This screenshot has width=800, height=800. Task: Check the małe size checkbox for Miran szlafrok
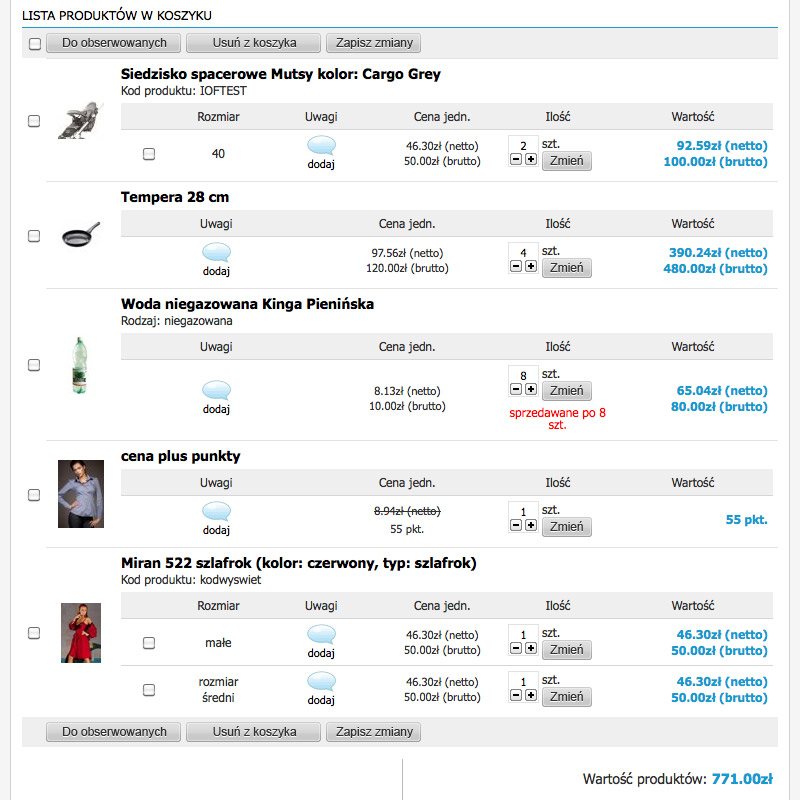148,642
